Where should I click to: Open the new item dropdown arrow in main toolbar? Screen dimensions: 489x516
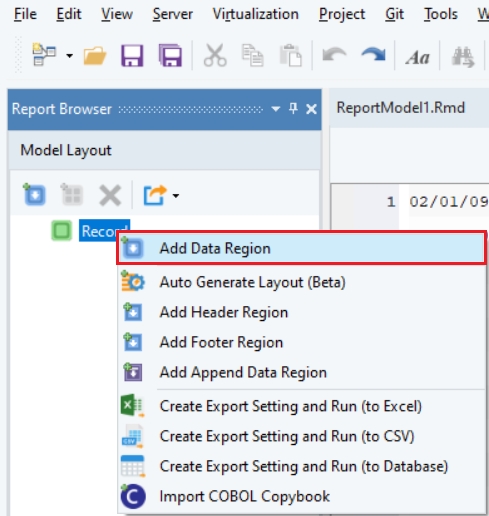click(x=69, y=56)
